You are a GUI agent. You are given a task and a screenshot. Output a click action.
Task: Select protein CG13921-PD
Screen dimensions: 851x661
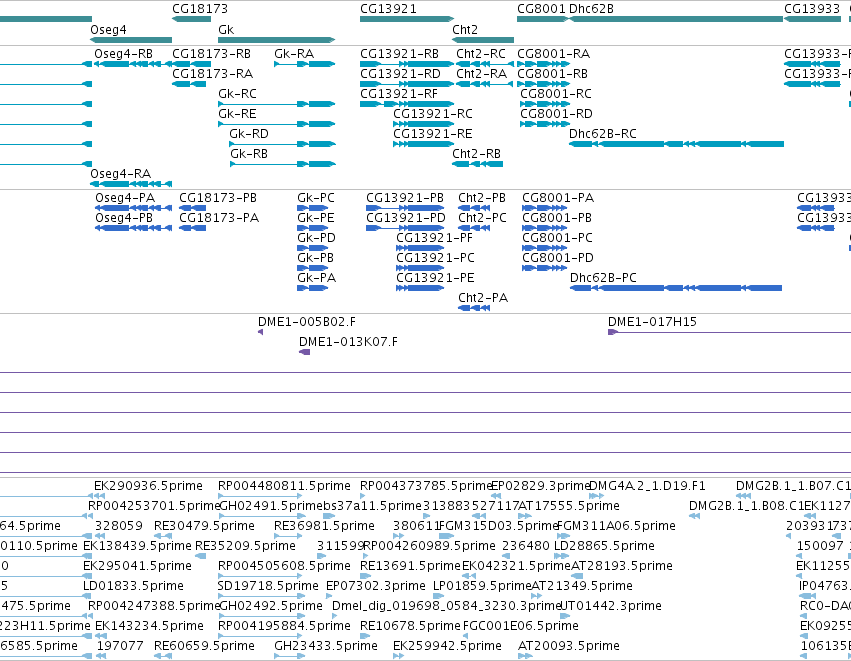[405, 228]
